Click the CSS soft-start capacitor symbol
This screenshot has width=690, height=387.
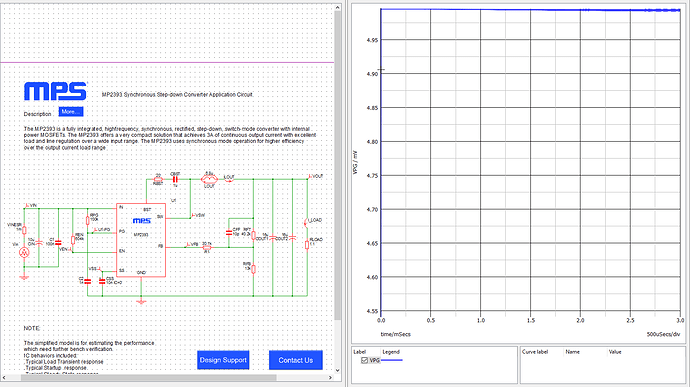coord(102,281)
